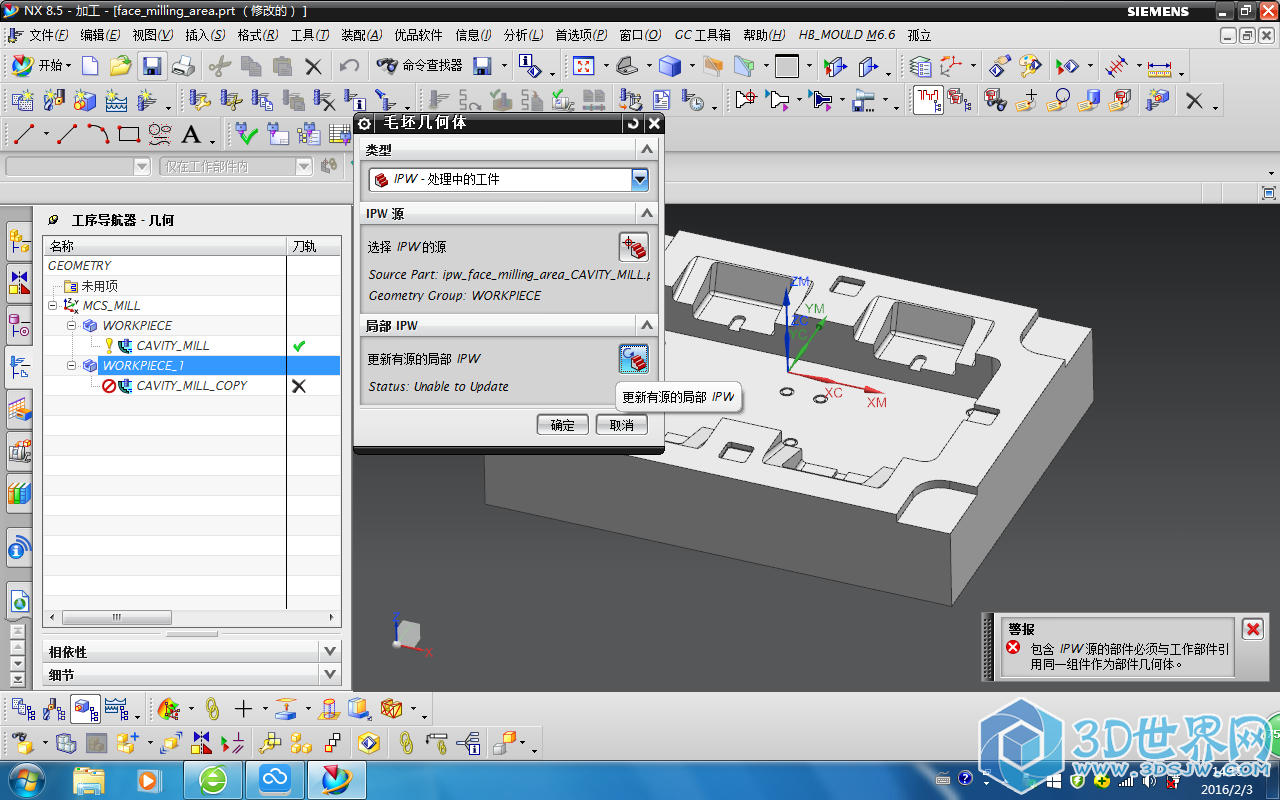Image resolution: width=1280 pixels, height=800 pixels.
Task: Open the 插入(S) menu
Action: click(205, 35)
